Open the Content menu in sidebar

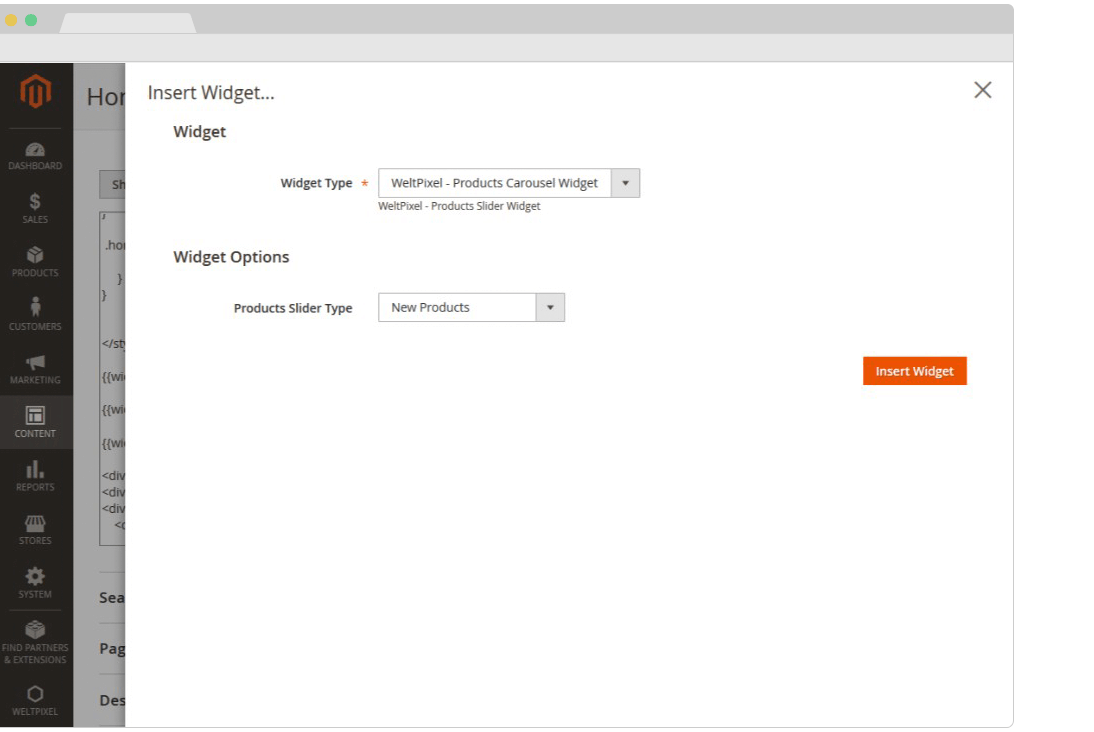pos(35,422)
